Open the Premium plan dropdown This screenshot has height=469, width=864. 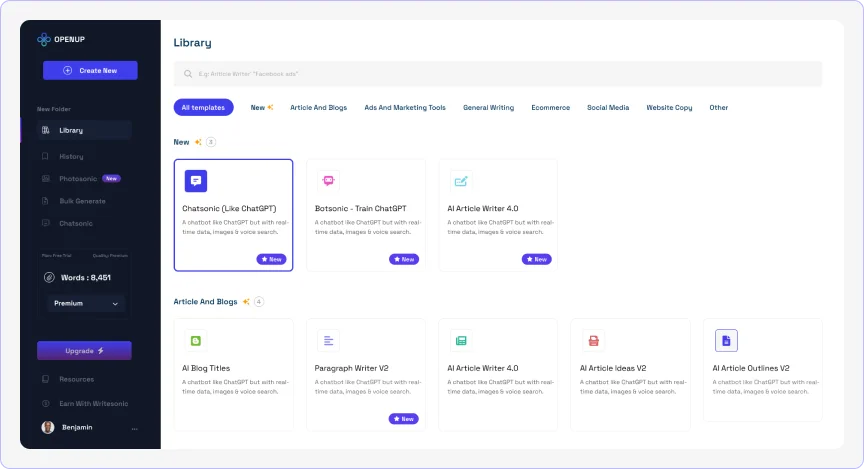84,303
